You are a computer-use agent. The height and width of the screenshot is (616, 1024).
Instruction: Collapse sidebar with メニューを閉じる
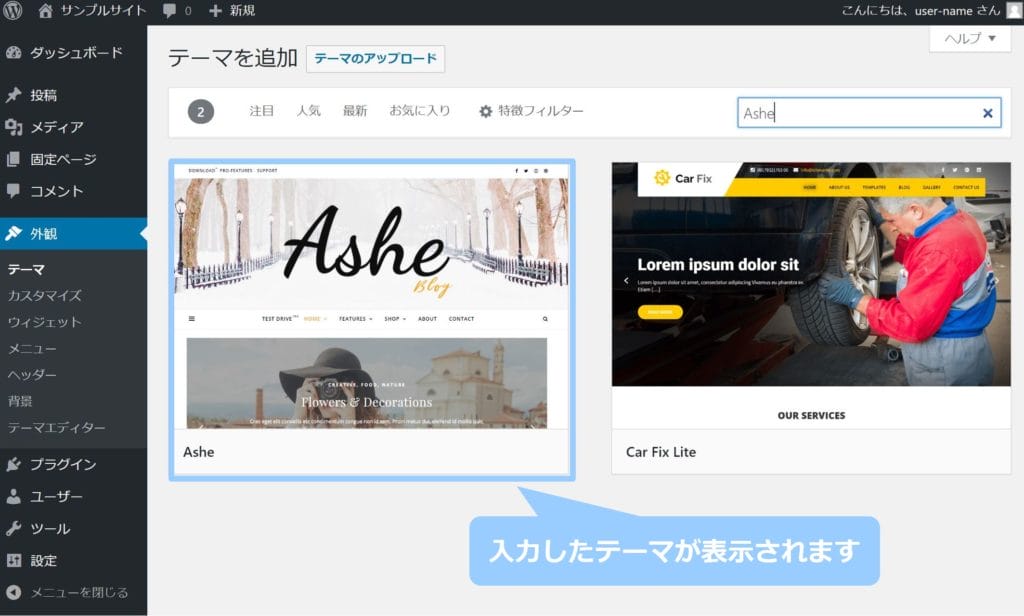point(79,592)
